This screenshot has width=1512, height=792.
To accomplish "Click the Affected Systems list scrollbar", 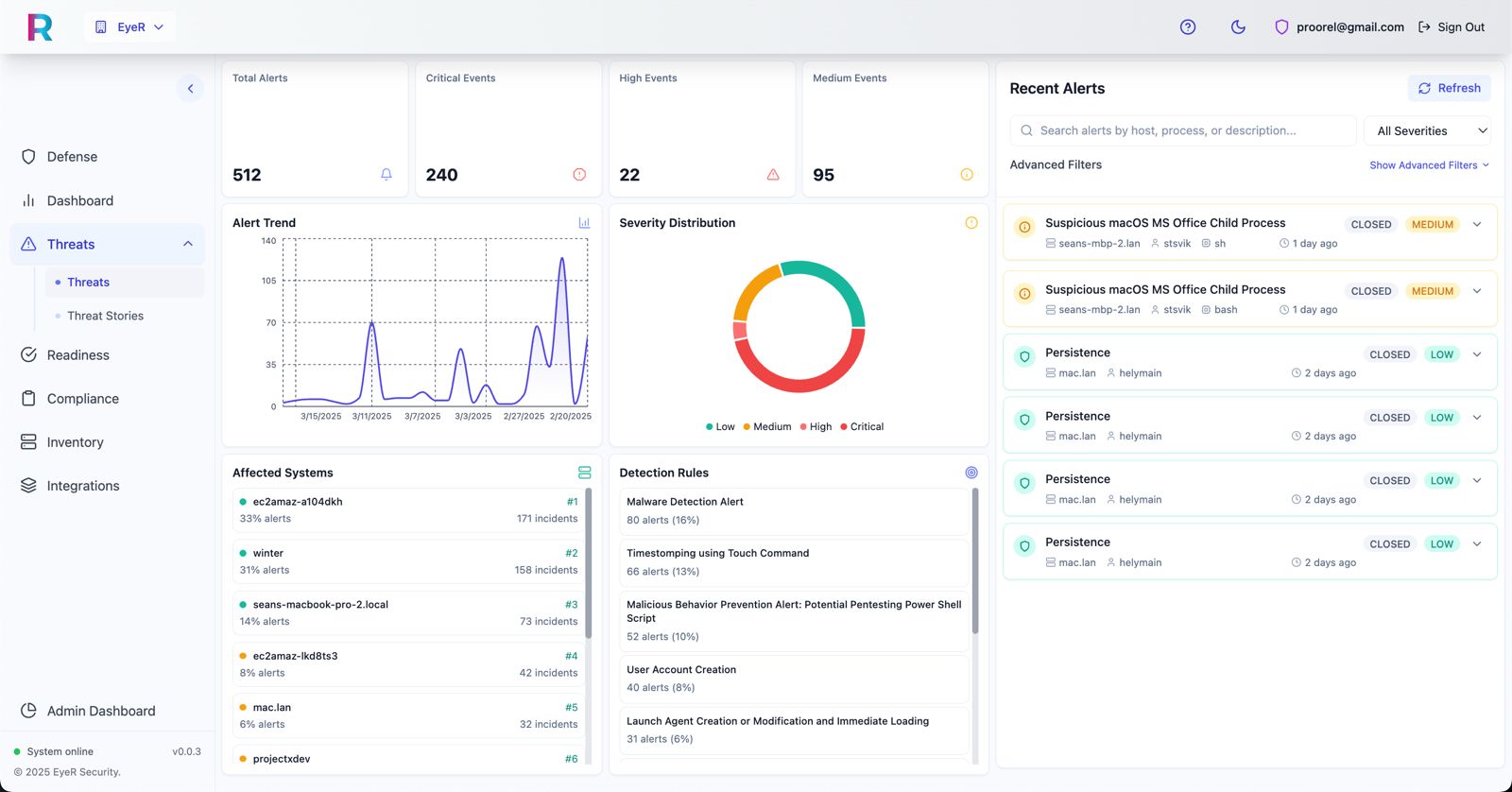I will click(x=589, y=563).
